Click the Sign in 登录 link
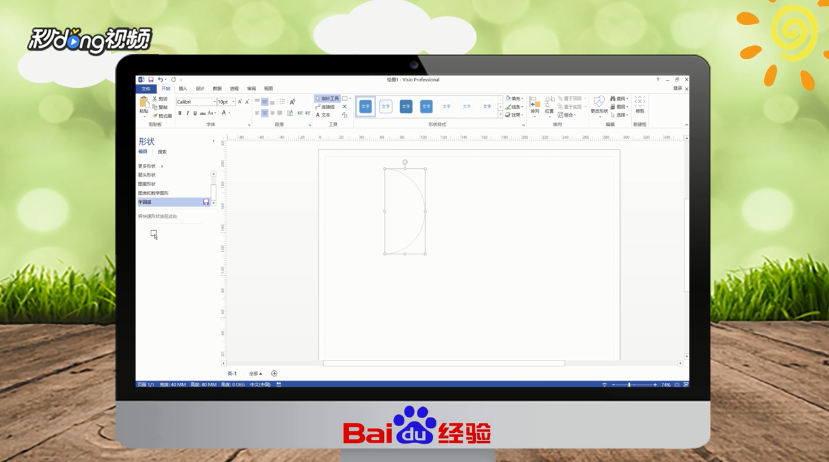The height and width of the screenshot is (462, 829). point(677,88)
